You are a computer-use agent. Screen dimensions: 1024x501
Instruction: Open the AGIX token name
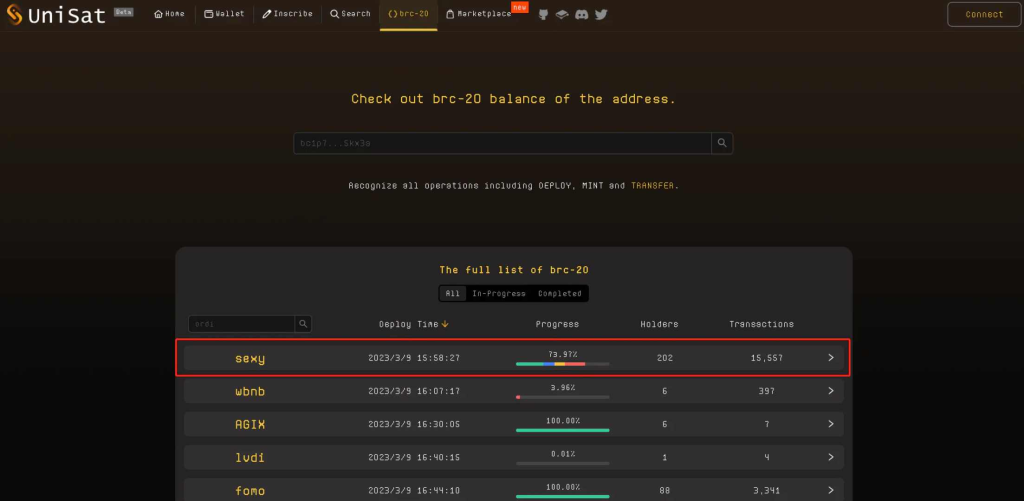(x=250, y=424)
